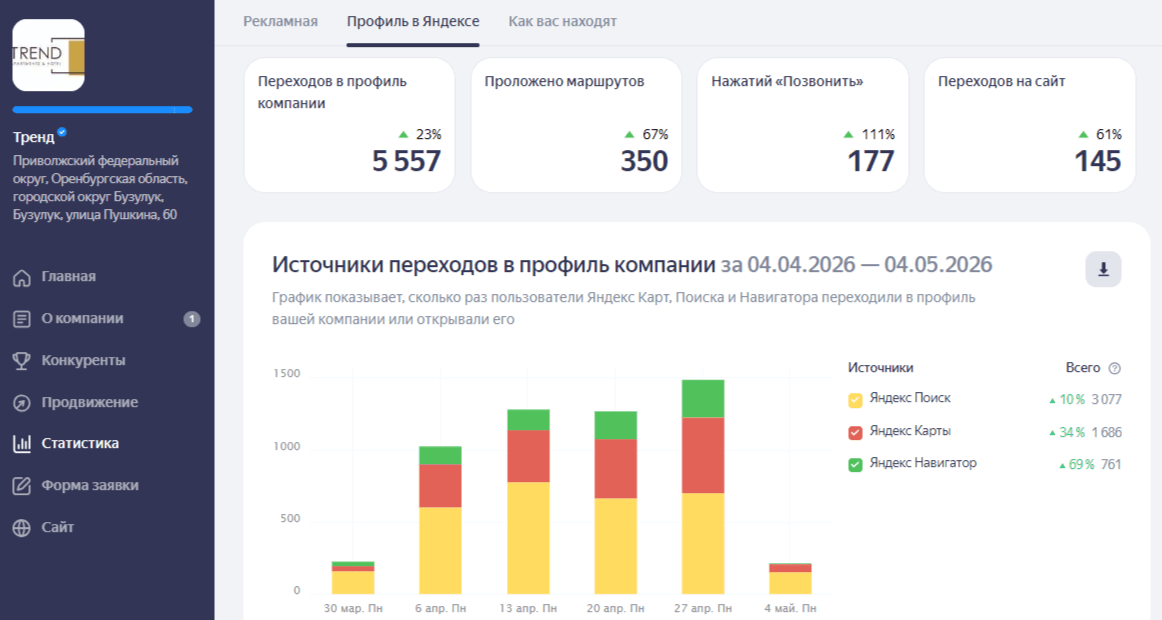Image resolution: width=1162 pixels, height=620 pixels.
Task: Click the Форма заявки edit icon
Action: pyautogui.click(x=21, y=486)
